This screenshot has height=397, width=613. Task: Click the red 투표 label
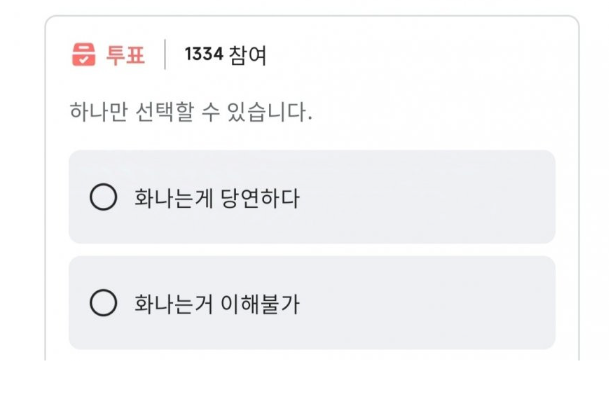tap(125, 54)
